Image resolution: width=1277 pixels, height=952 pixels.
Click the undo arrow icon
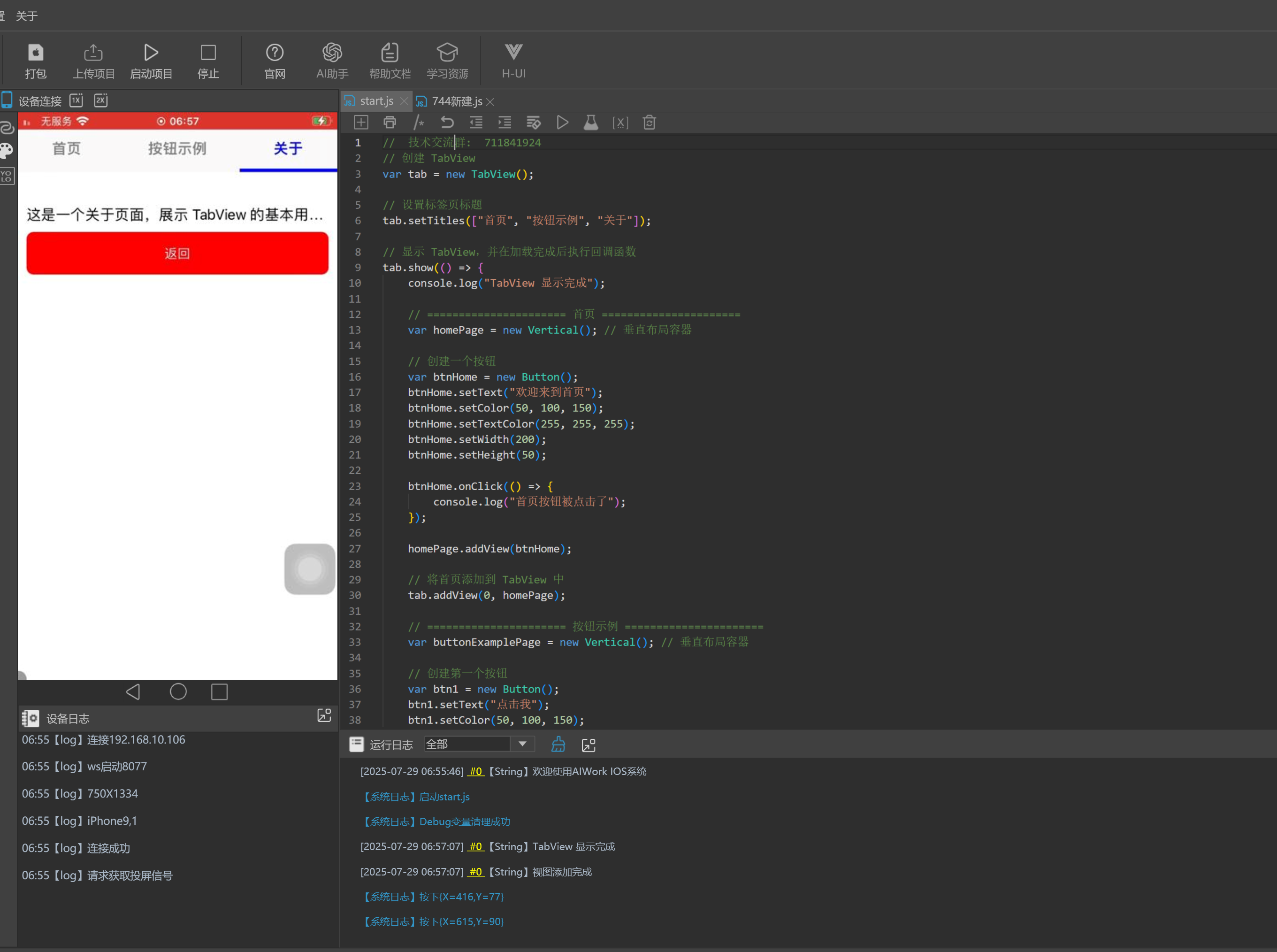tap(448, 122)
